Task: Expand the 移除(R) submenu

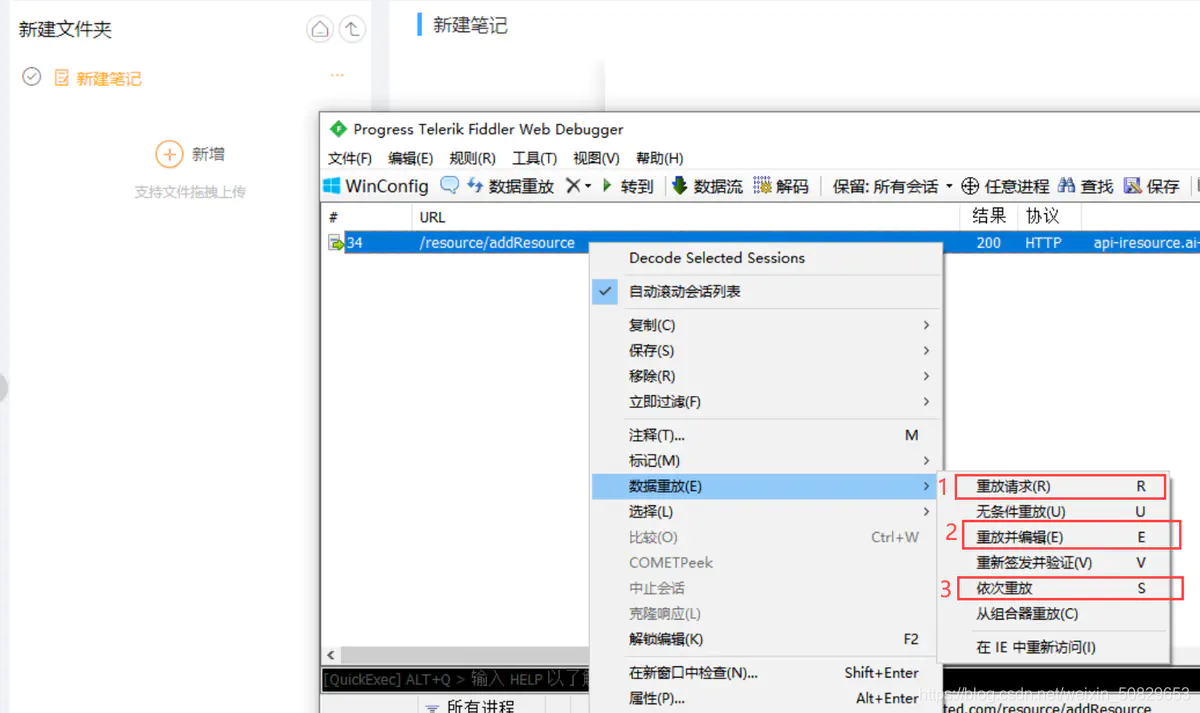Action: (767, 376)
